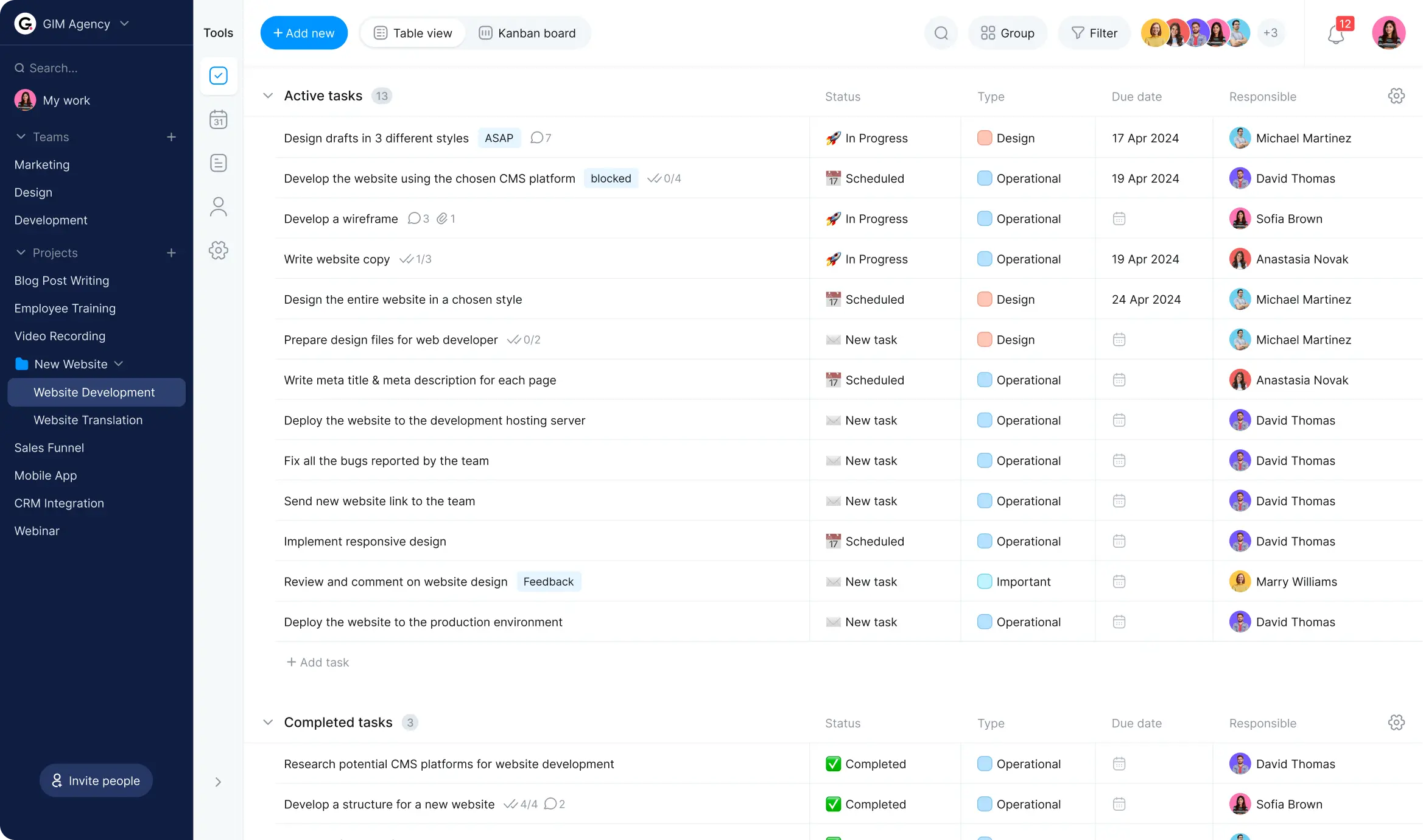Screen dimensions: 1423x840
Task: Change Scheduled status of Develop the website task
Action: coord(865,178)
